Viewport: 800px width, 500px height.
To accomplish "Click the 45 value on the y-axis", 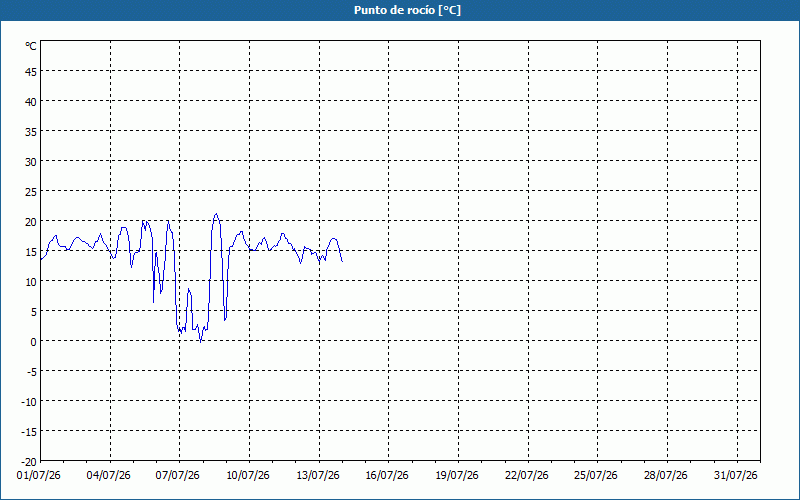I will (x=31, y=72).
